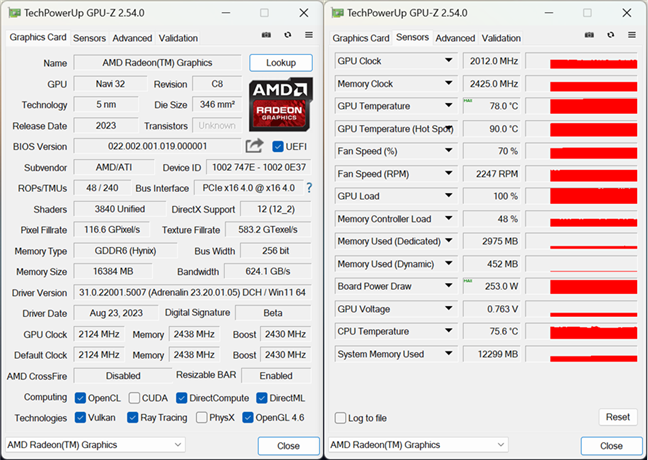Viewport: 648px width, 460px height.
Task: Open GPU selector dropdown in Sensors window
Action: [x=418, y=445]
